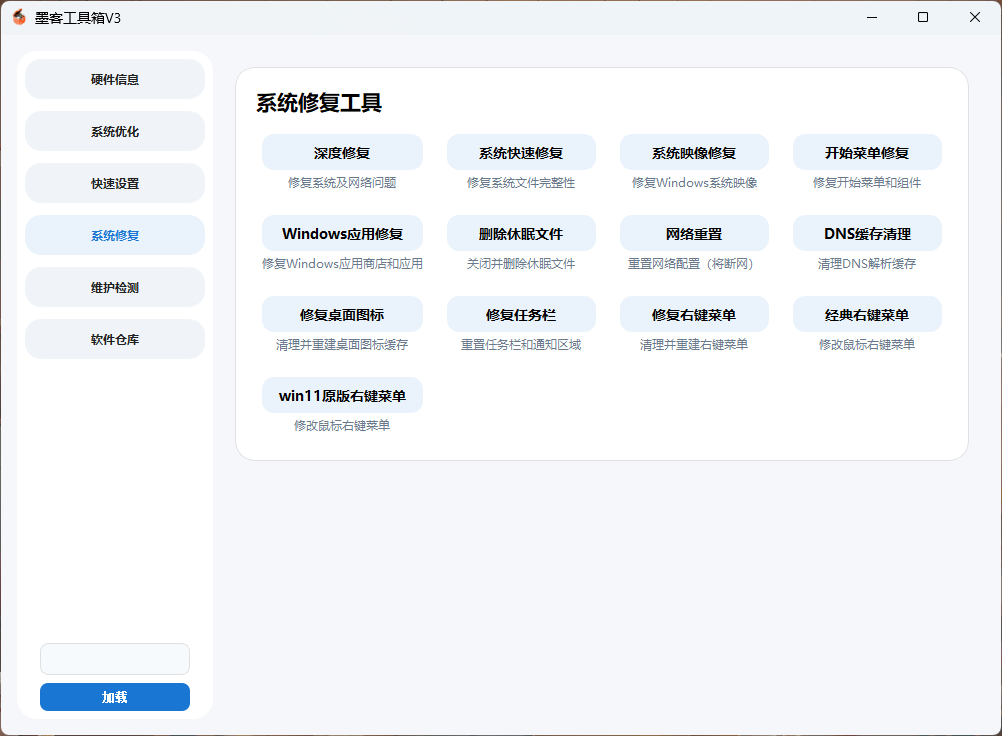Image resolution: width=1002 pixels, height=736 pixels.
Task: Start 系统映像修复
Action: click(x=694, y=153)
